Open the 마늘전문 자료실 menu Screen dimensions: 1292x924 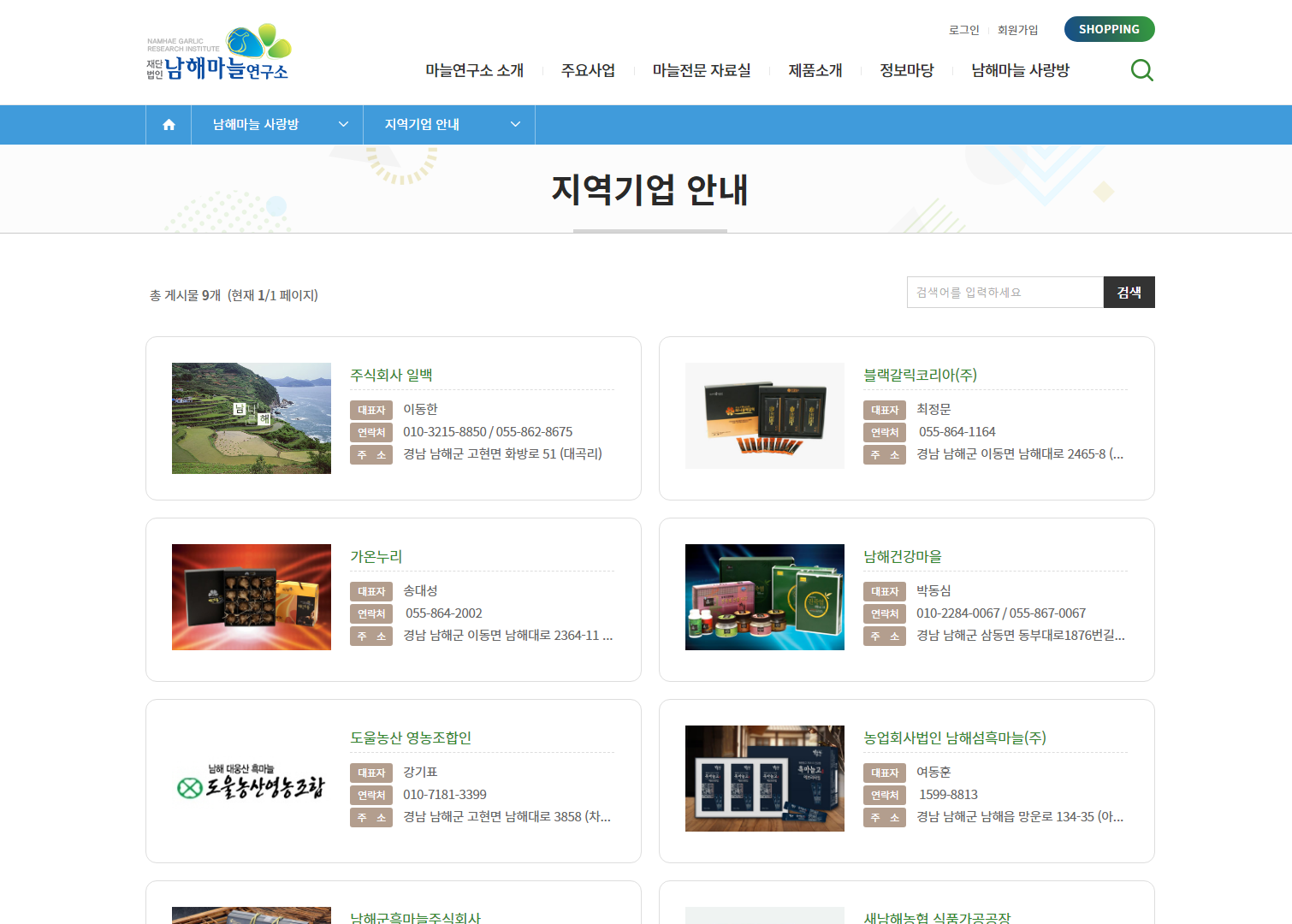(702, 70)
